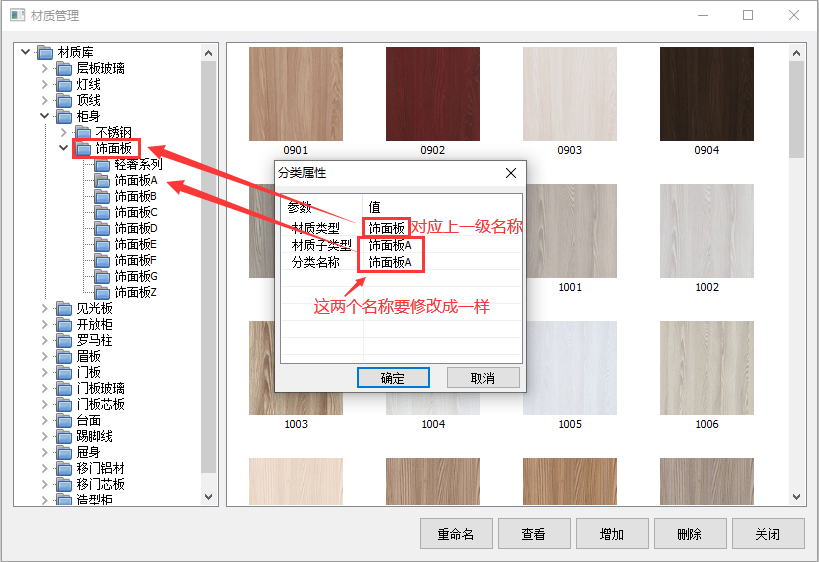Image resolution: width=819 pixels, height=562 pixels.
Task: Click the 饰面板Z folder icon
Action: pos(102,292)
